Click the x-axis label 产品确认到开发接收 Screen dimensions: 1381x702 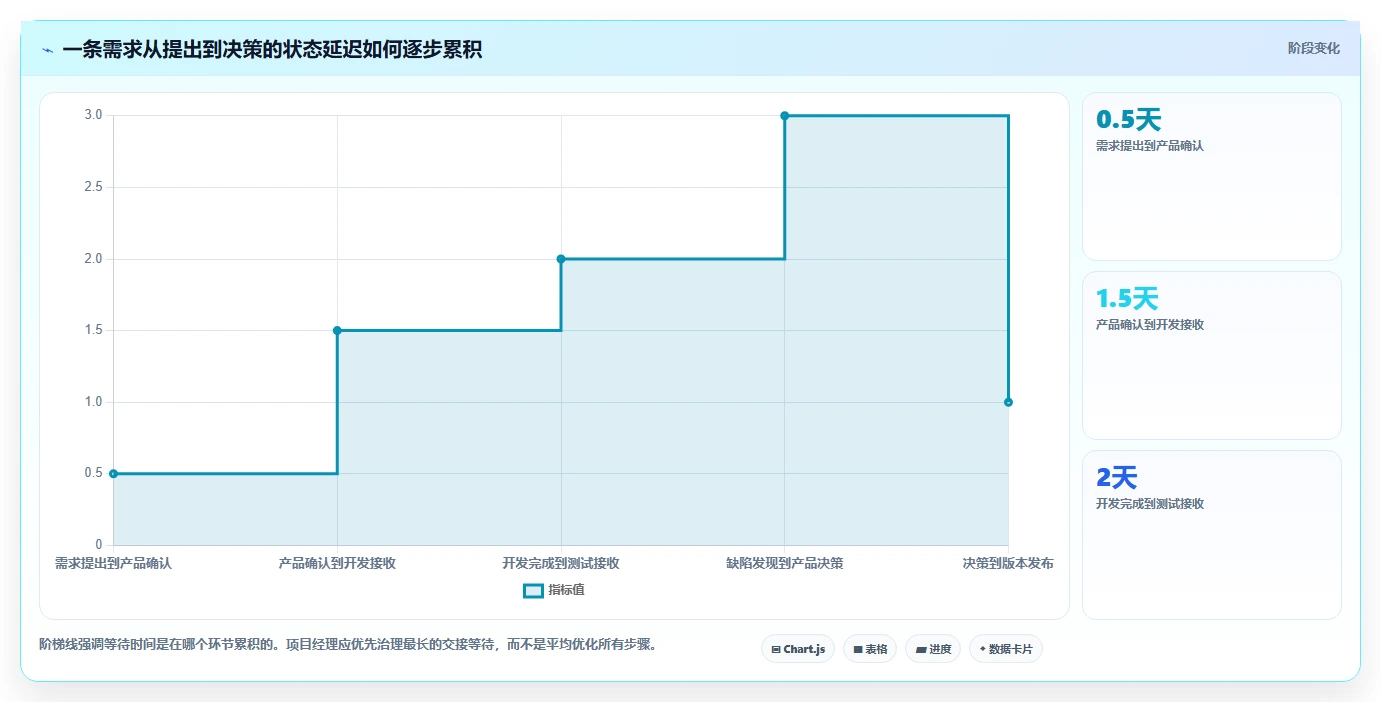(x=337, y=564)
